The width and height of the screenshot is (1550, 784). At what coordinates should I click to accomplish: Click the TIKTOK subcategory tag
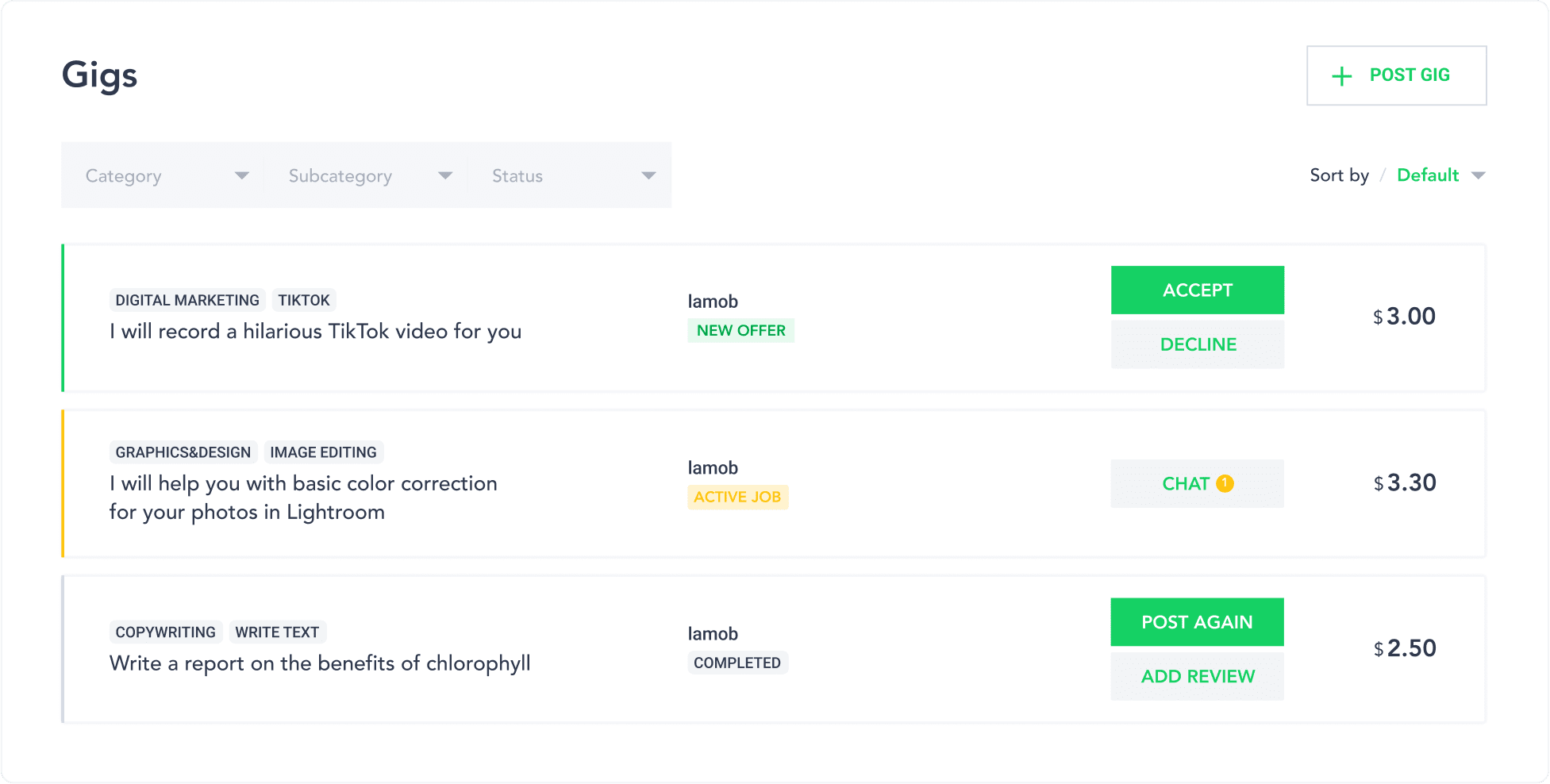[303, 299]
